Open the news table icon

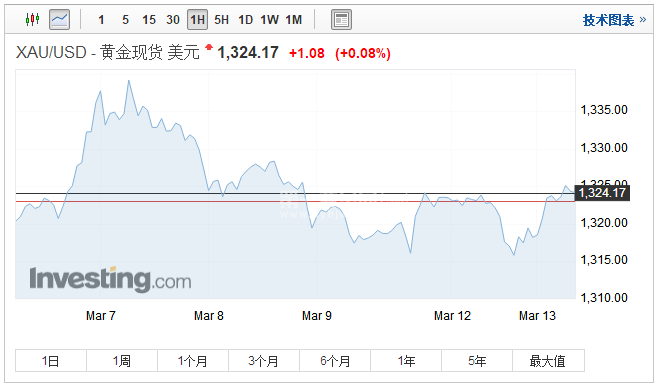tap(341, 20)
